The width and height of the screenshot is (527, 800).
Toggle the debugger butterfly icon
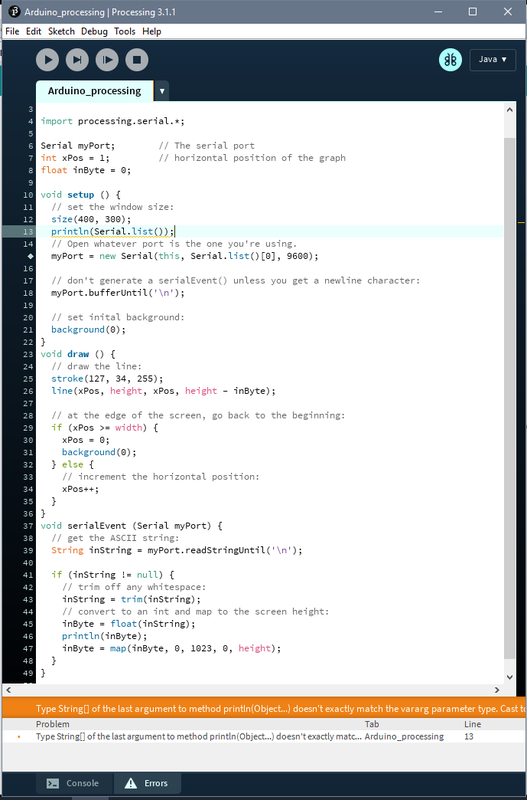[x=450, y=60]
